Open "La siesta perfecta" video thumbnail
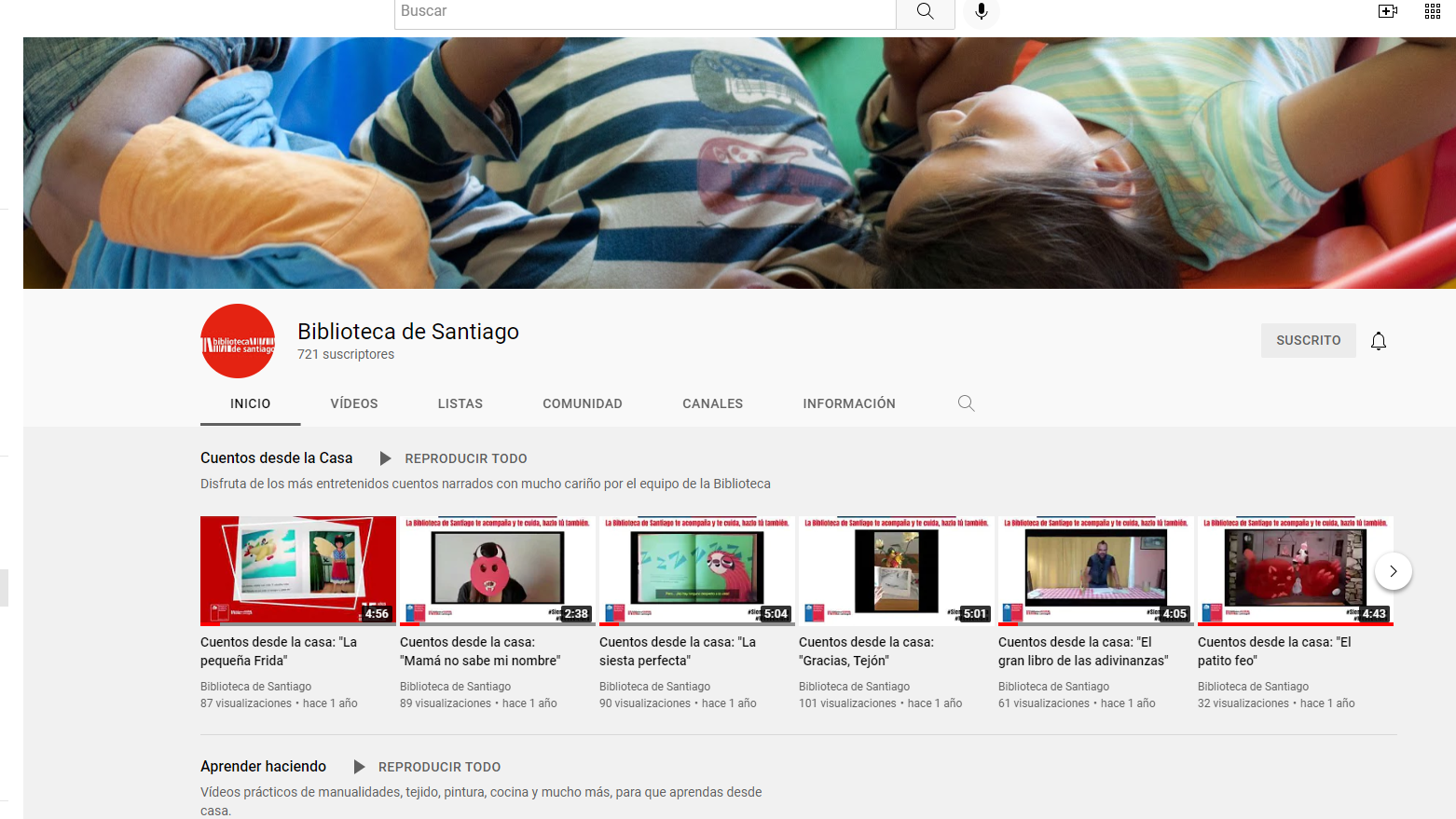This screenshot has height=819, width=1456. 697,571
